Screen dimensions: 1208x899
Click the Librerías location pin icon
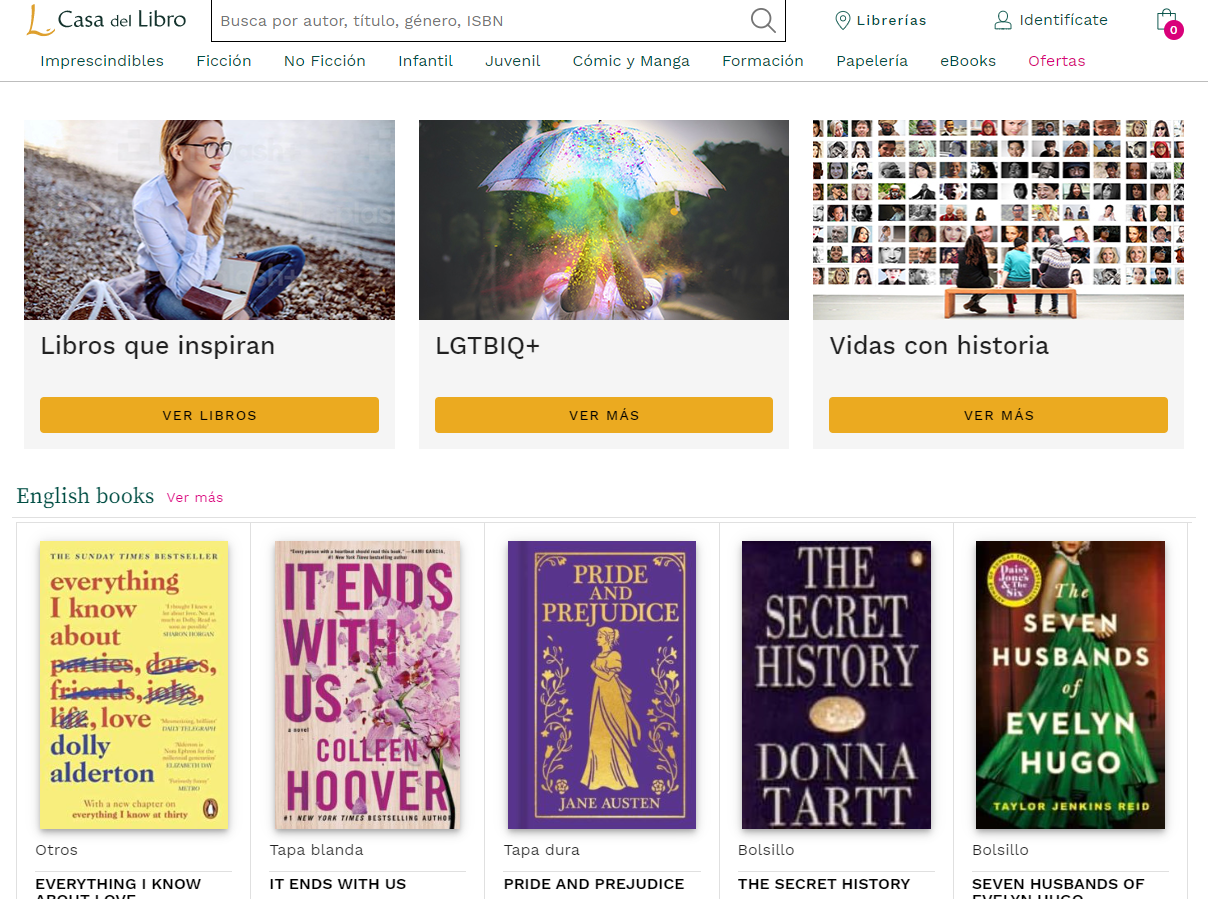(x=842, y=20)
